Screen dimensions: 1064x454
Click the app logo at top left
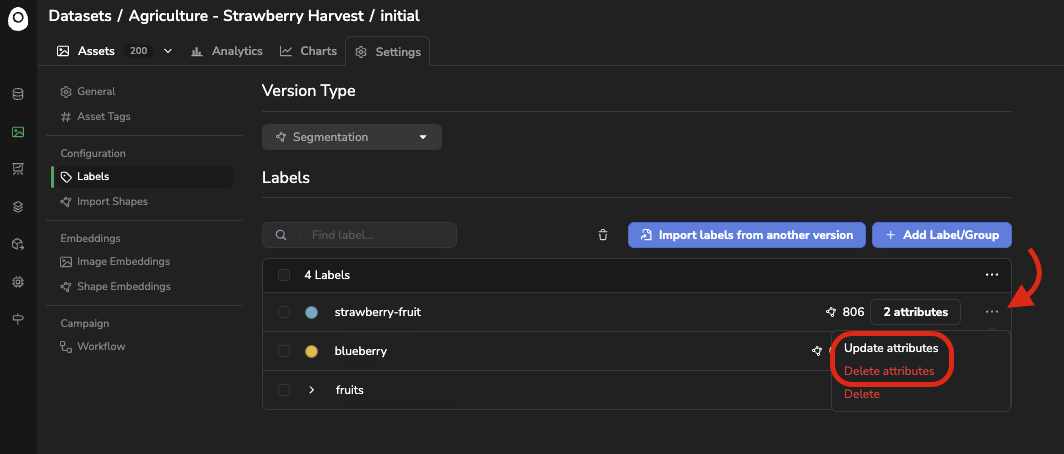click(18, 20)
